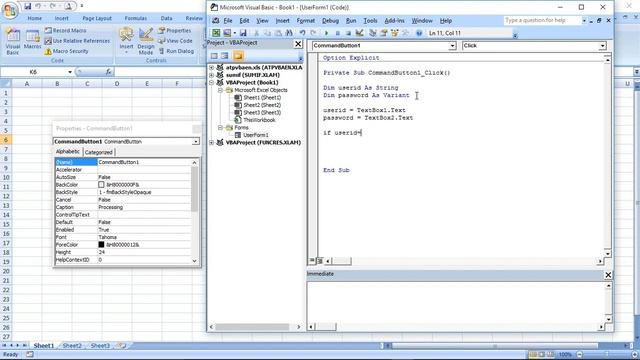Click View Code icon in Project pane
The width and height of the screenshot is (640, 360).
click(x=214, y=56)
